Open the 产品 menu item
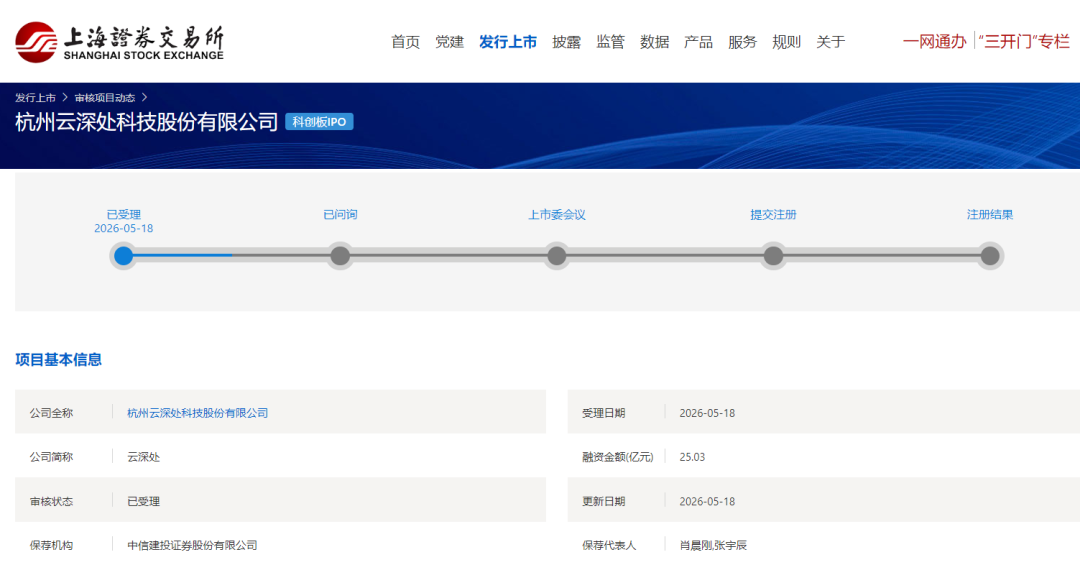The height and width of the screenshot is (565, 1080). (698, 42)
